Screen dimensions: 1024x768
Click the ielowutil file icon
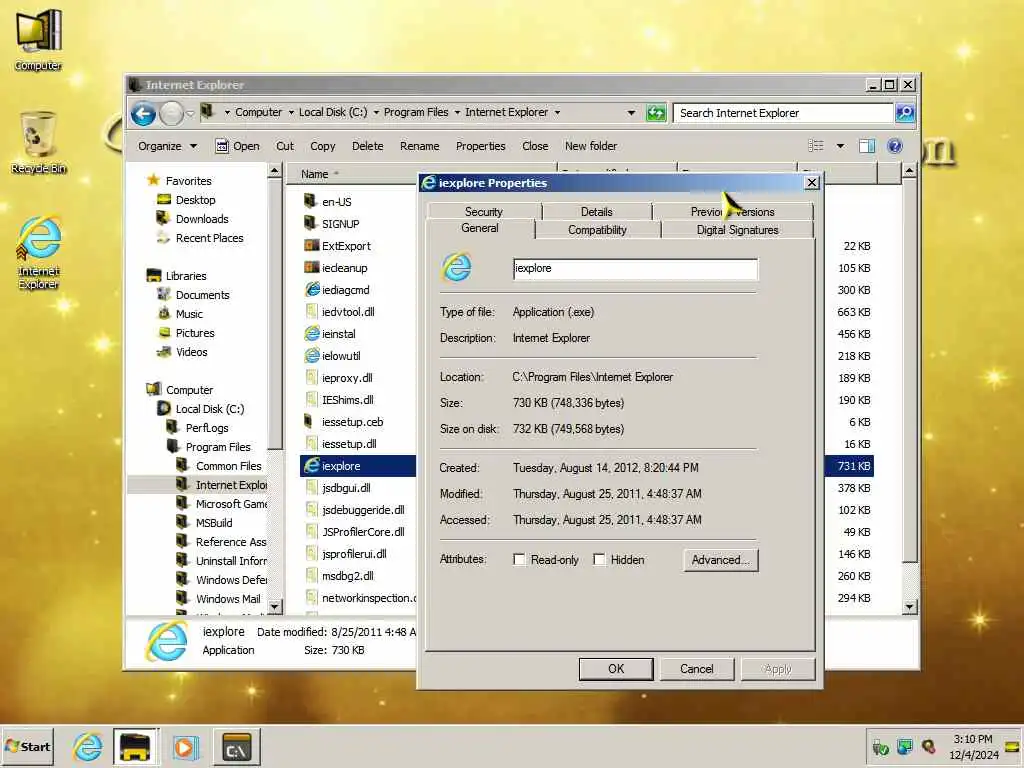click(x=312, y=355)
